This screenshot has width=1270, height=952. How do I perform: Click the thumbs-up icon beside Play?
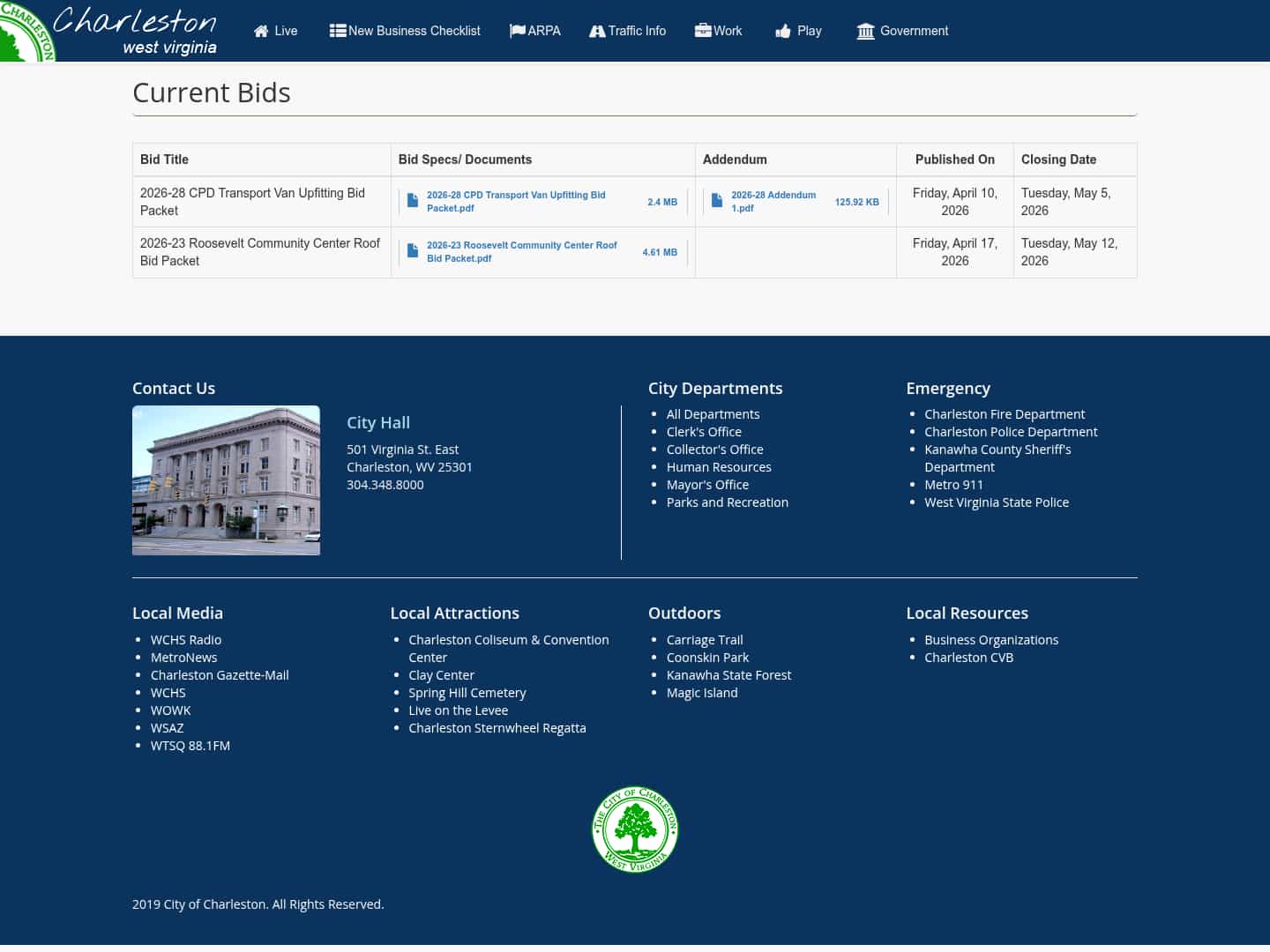(x=783, y=30)
